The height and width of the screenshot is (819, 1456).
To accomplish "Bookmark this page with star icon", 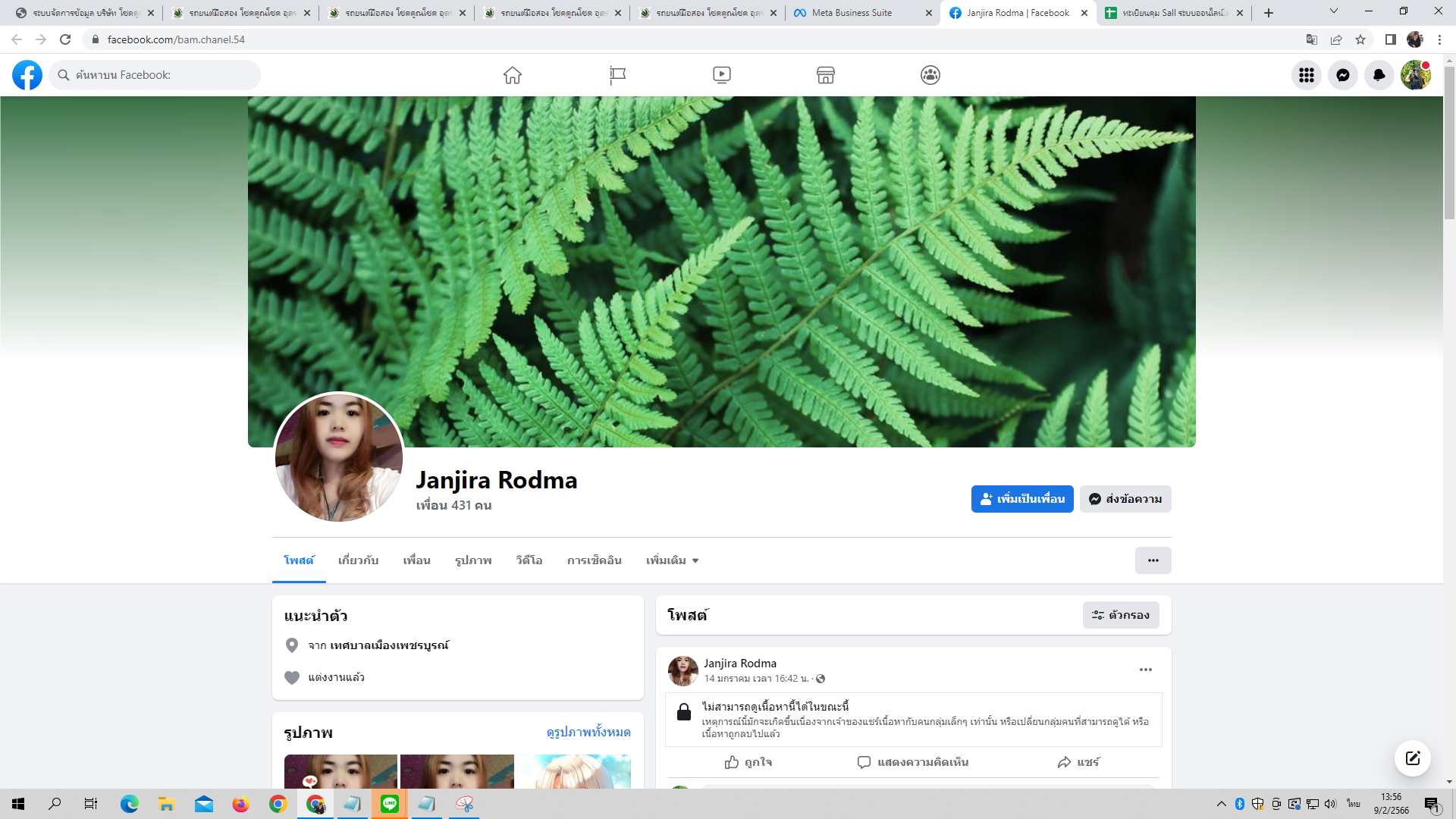I will point(1360,39).
